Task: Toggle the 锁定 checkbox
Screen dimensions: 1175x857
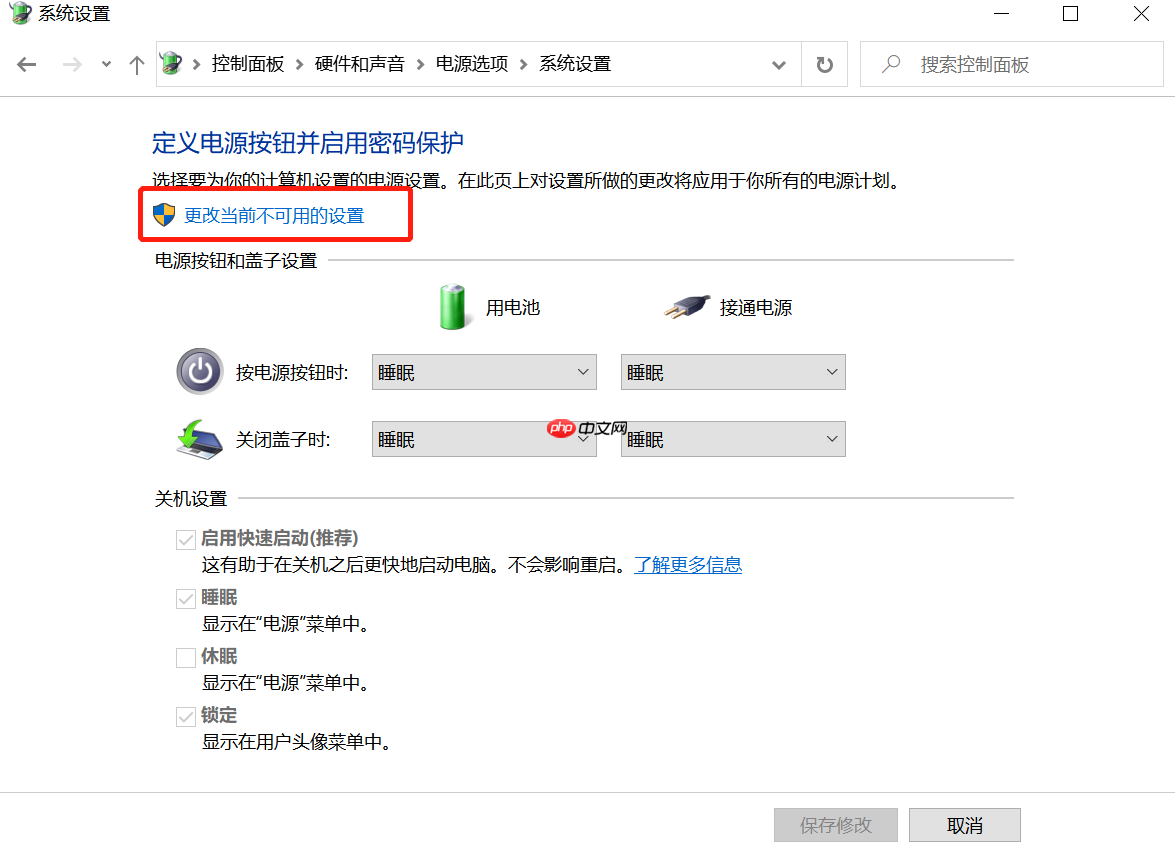Action: (186, 717)
